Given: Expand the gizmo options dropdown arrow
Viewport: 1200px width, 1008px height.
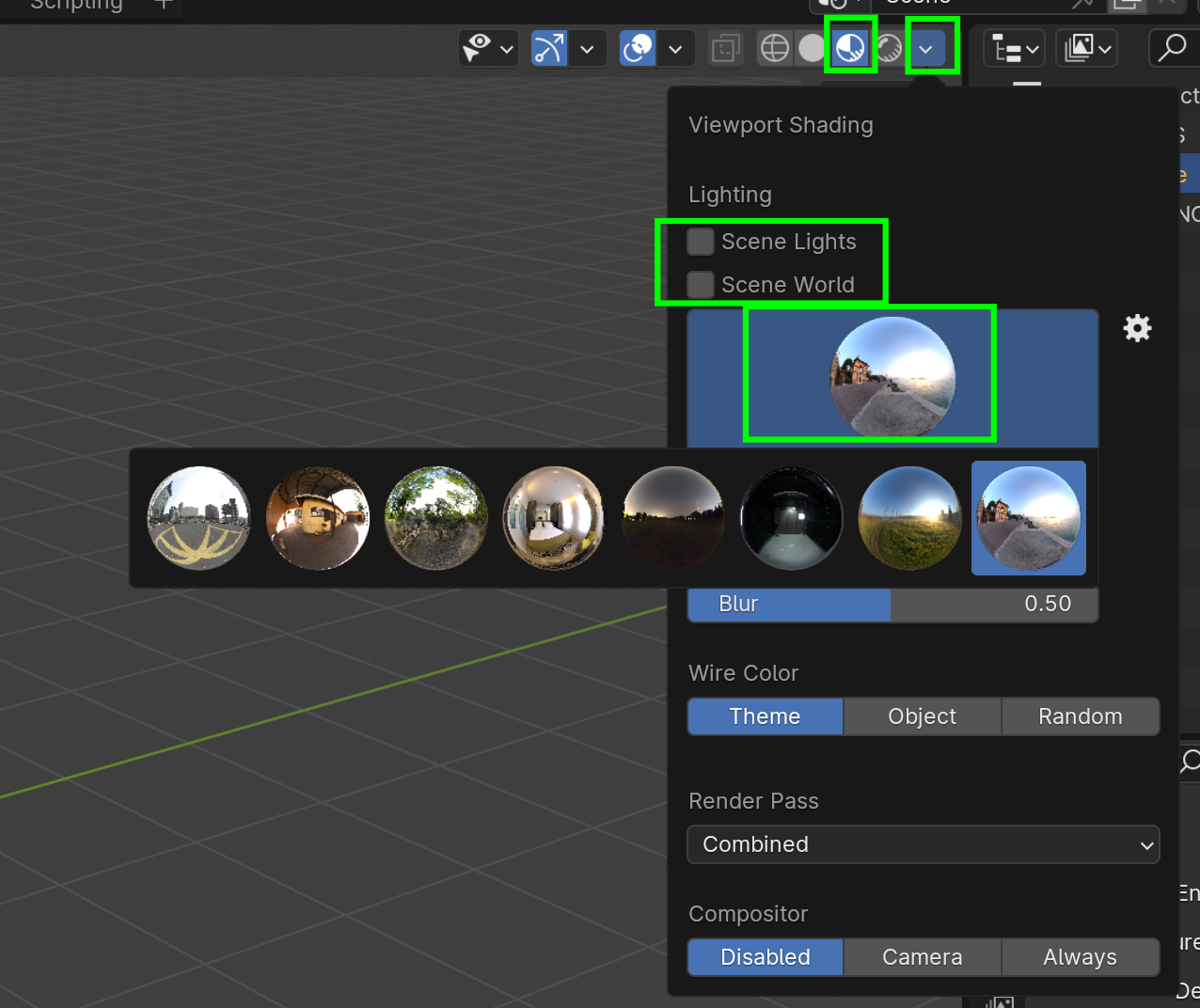Looking at the screenshot, I should [x=587, y=48].
